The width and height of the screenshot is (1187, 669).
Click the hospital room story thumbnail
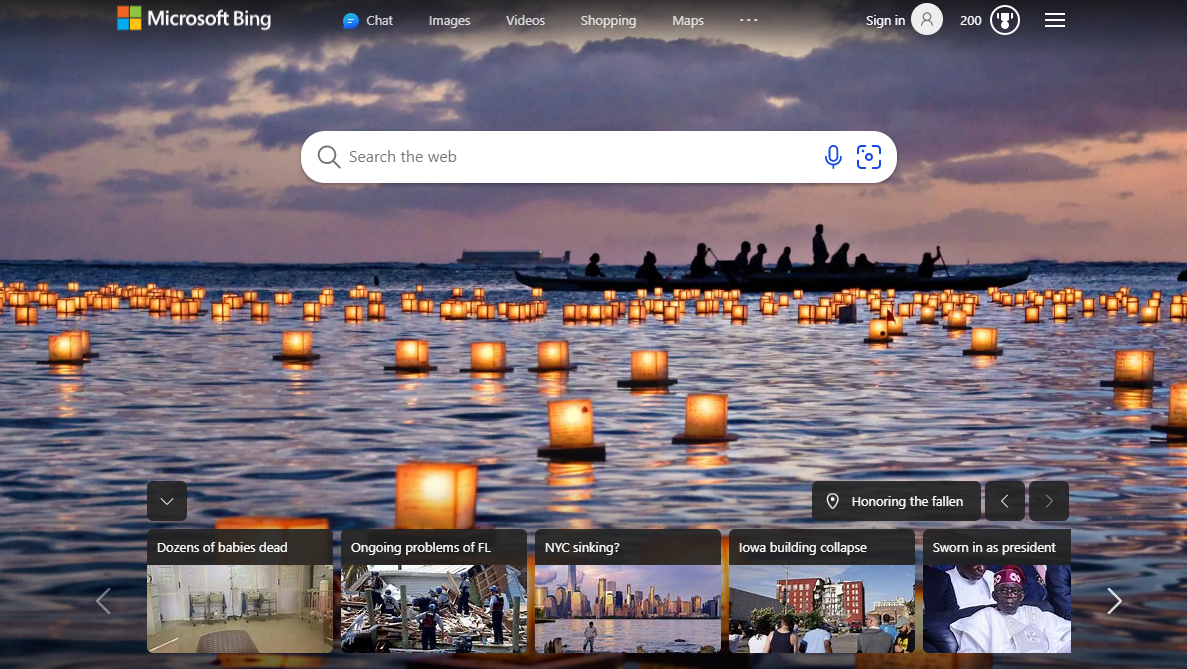(x=240, y=608)
